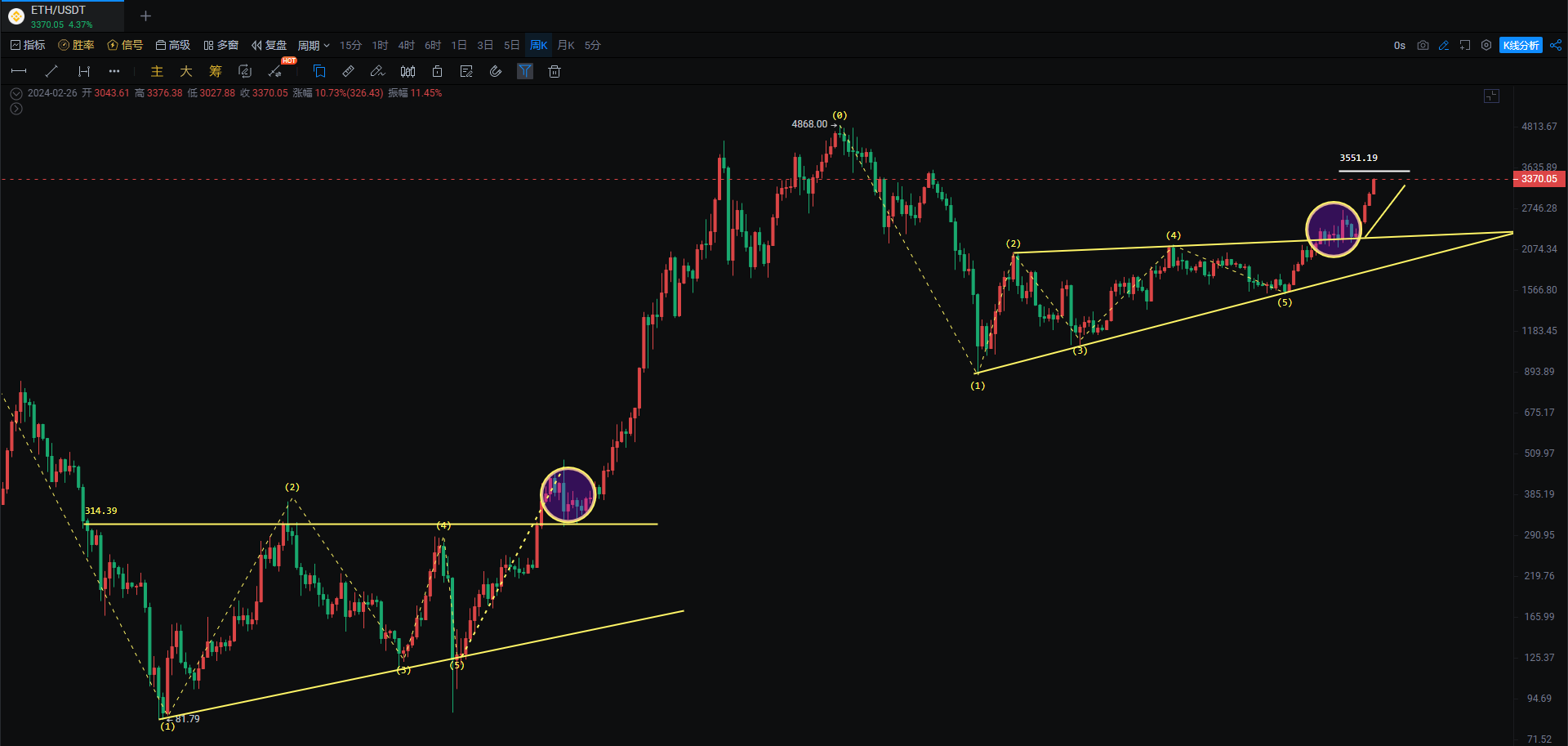Select the ETH/USDT chart tab
1568x746 pixels.
pyautogui.click(x=62, y=16)
